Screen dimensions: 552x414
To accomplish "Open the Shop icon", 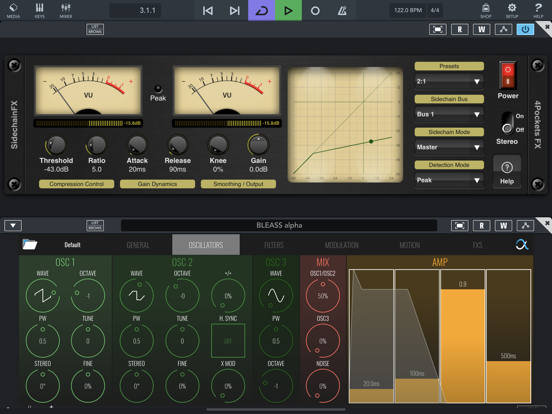I will (486, 10).
